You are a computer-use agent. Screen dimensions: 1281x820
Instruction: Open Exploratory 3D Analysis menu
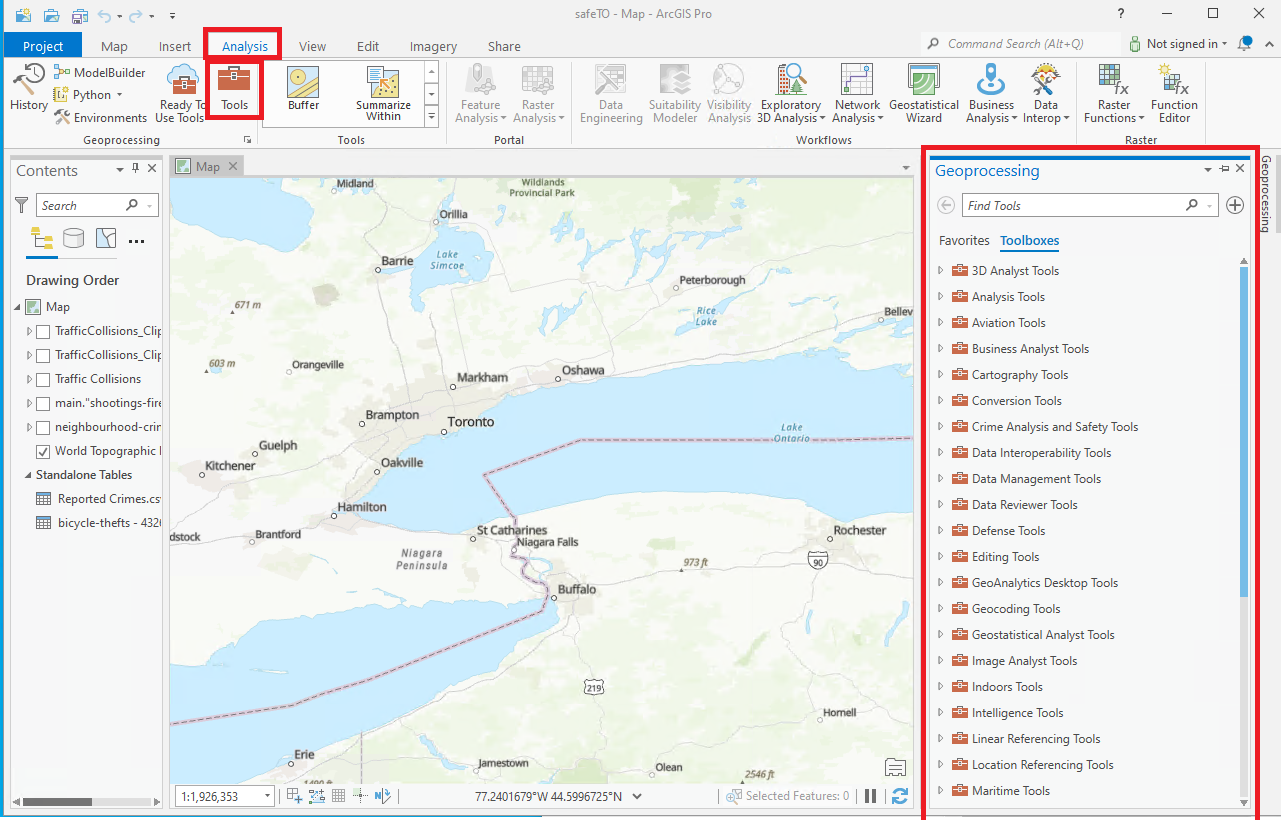(790, 93)
